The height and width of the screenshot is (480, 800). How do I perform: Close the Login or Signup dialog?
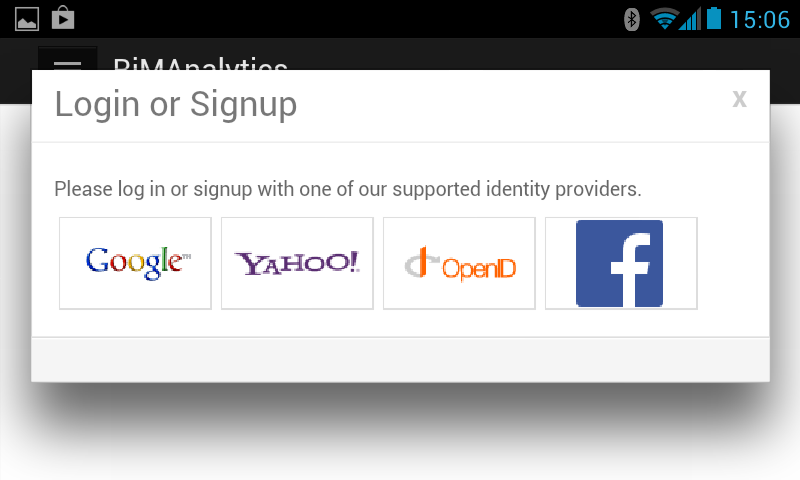coord(739,98)
